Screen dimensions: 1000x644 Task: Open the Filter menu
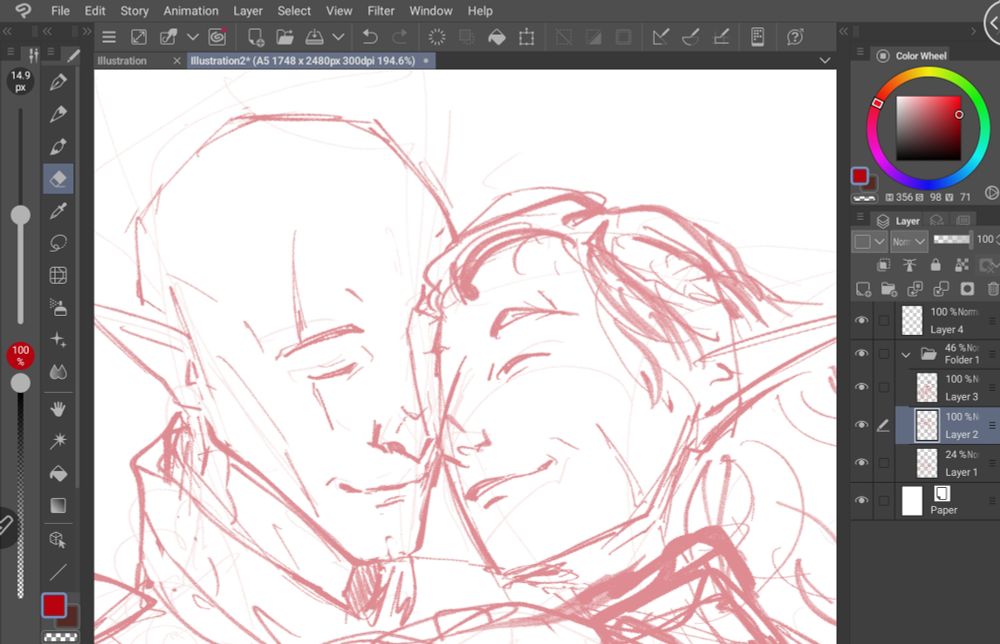381,11
